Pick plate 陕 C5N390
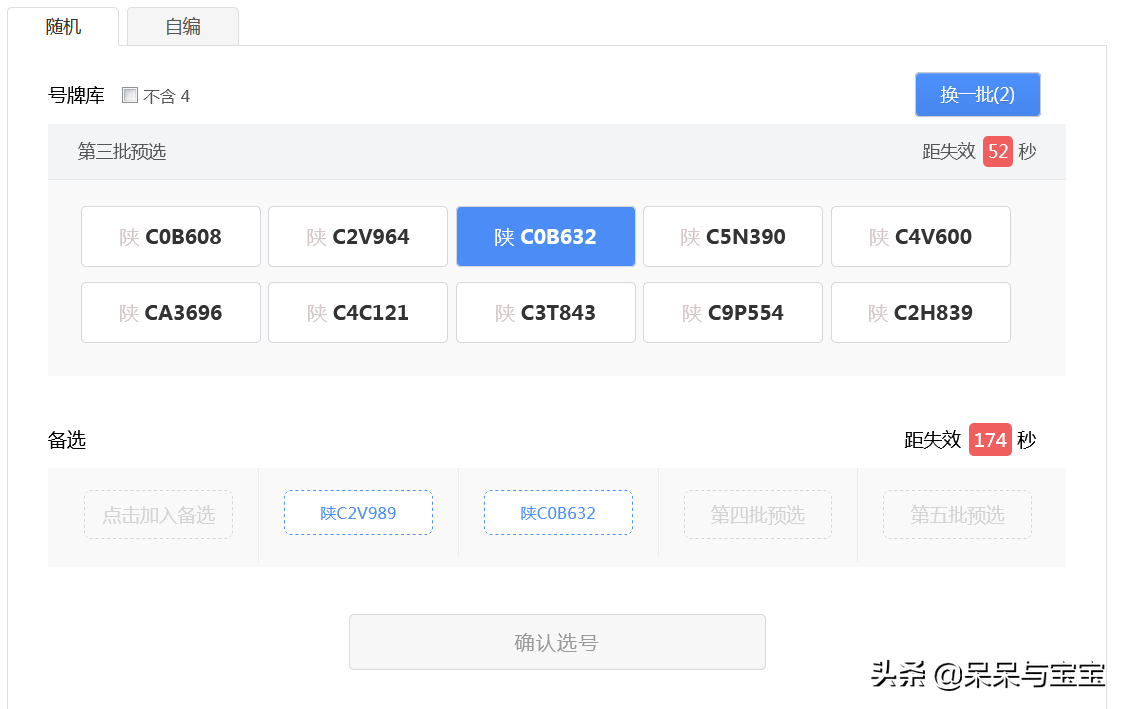Screen dimensions: 1126x709 tap(732, 236)
